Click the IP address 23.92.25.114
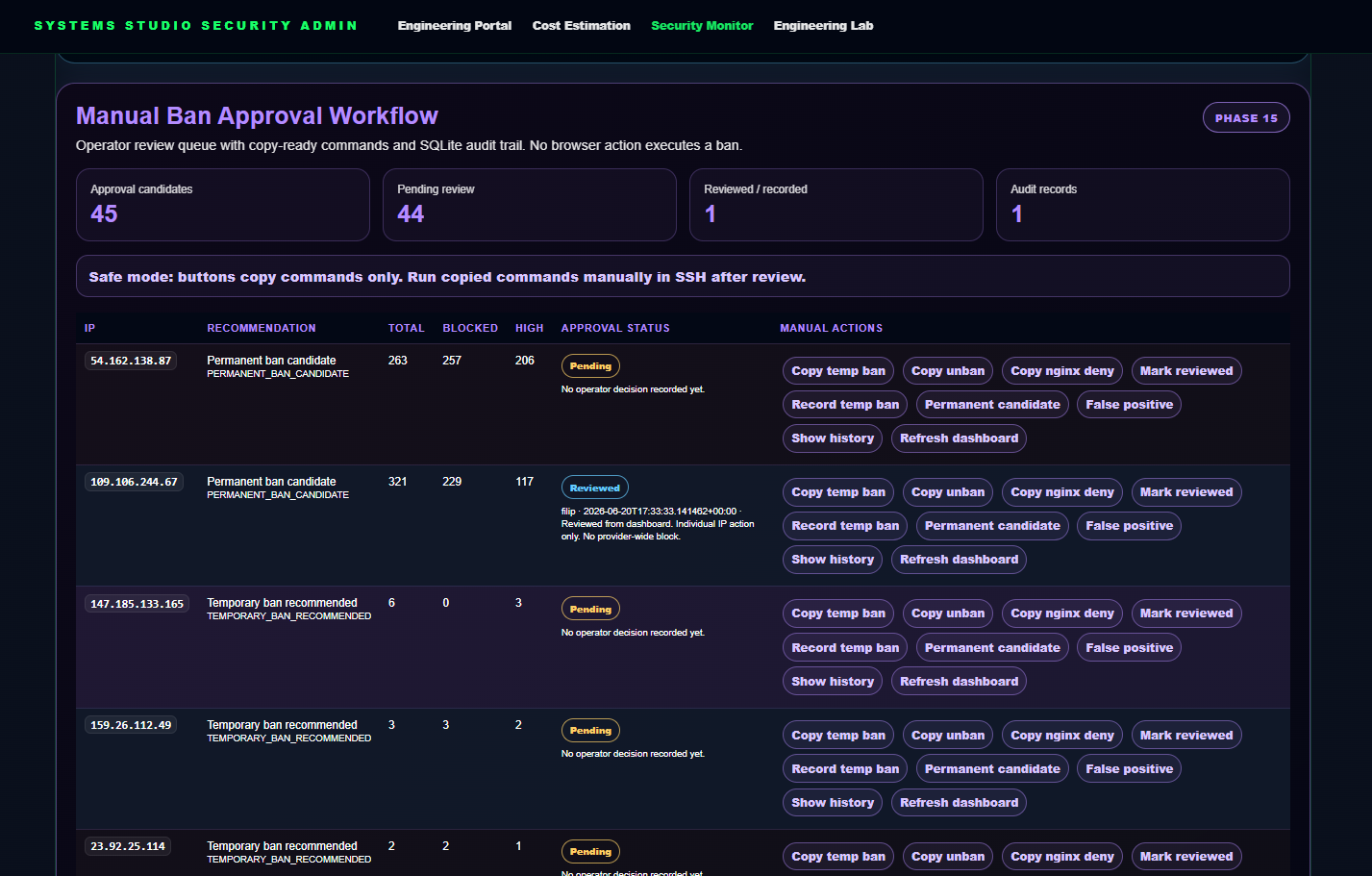The height and width of the screenshot is (876, 1372). [x=127, y=847]
